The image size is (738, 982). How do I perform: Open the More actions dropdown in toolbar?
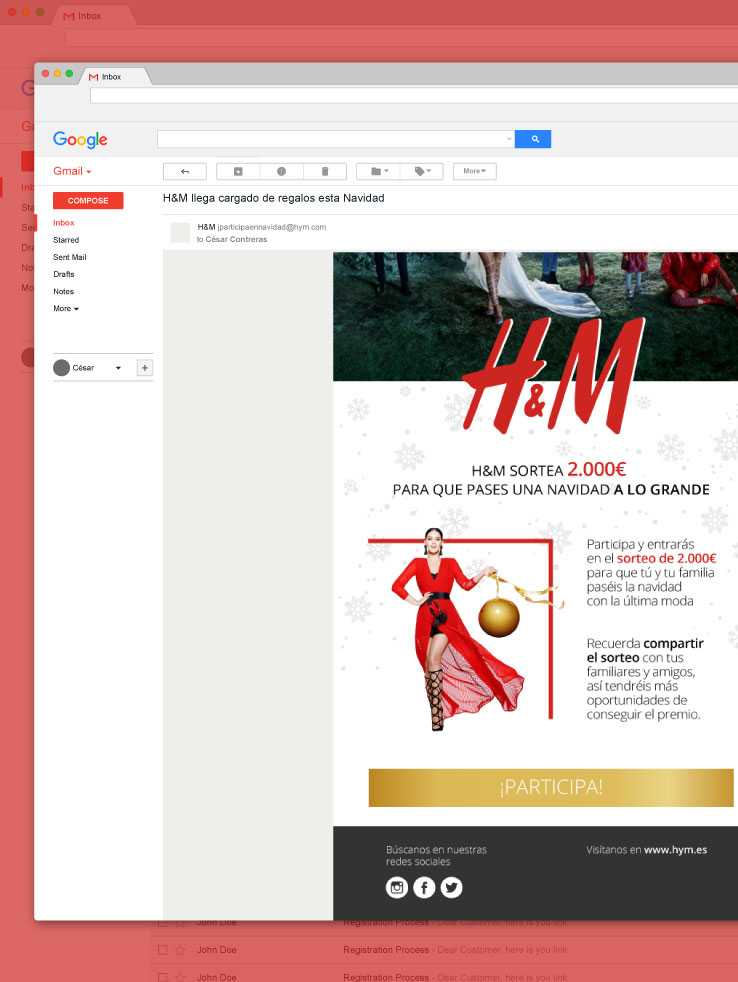coord(475,171)
